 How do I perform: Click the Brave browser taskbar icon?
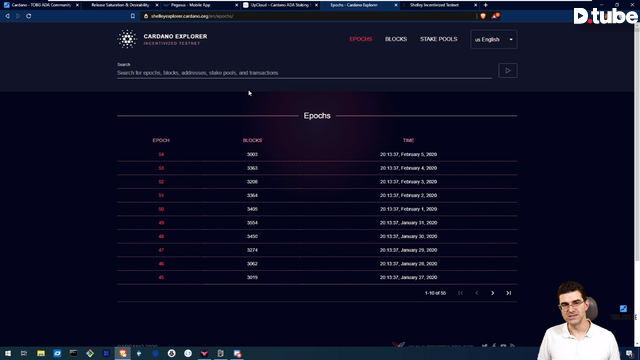coord(123,353)
